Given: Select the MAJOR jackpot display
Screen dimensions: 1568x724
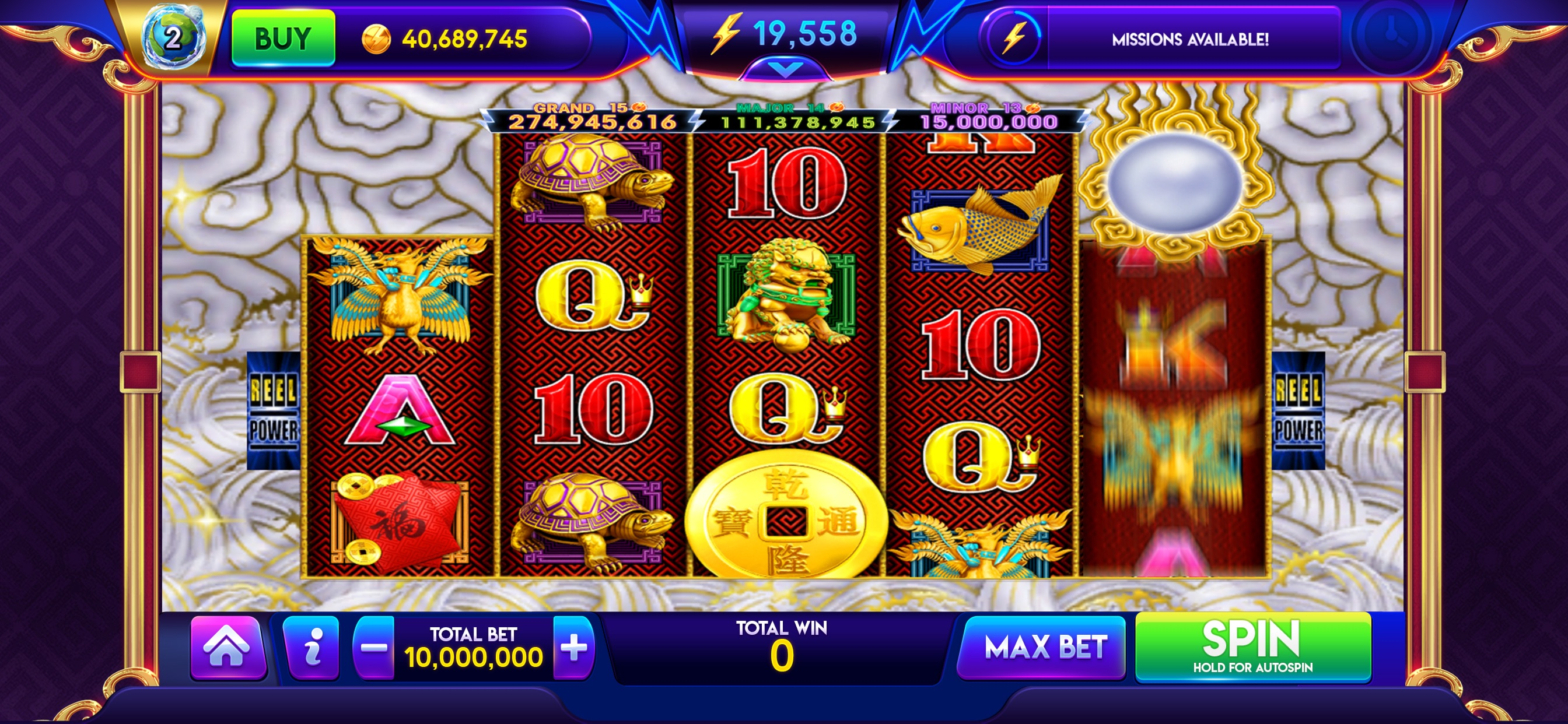Looking at the screenshot, I should (x=796, y=117).
